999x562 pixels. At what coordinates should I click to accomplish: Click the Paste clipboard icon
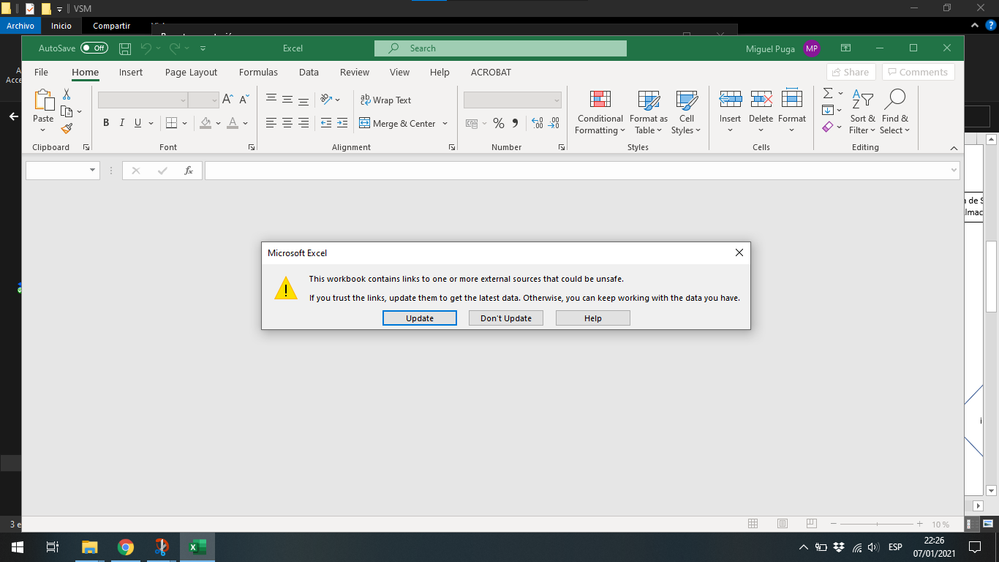click(x=43, y=101)
